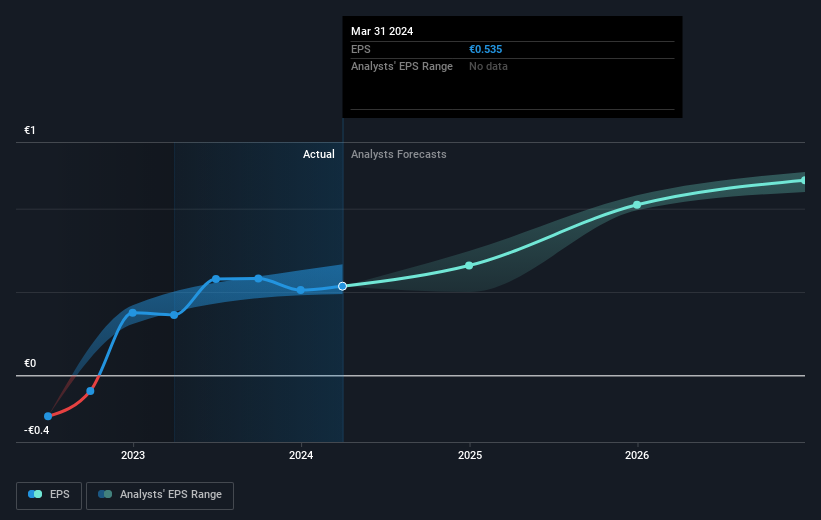Click the mid-2023 EPS peak point
Viewport: 821px width, 520px height.
pyautogui.click(x=216, y=279)
